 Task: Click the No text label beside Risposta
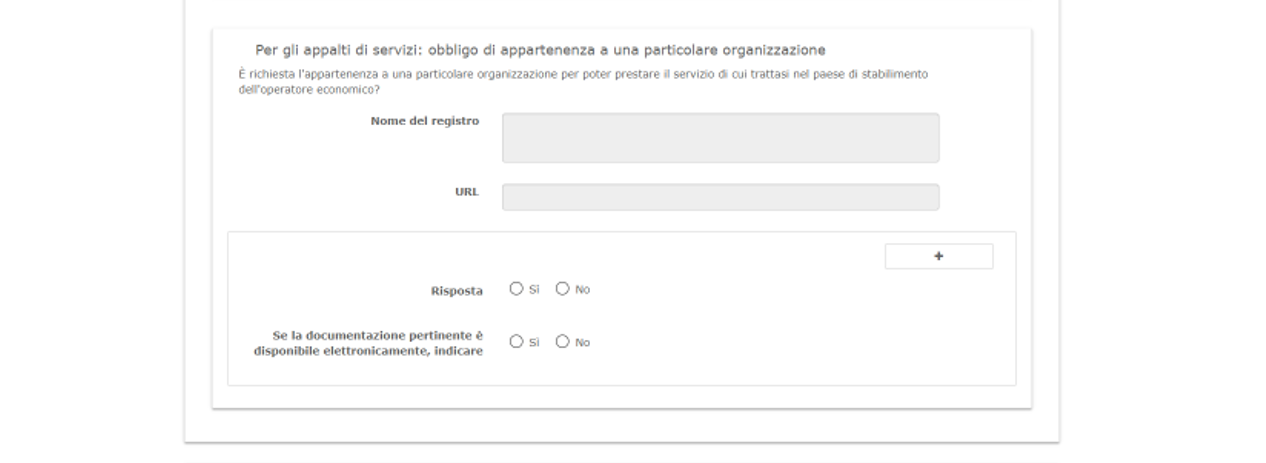[x=582, y=290]
